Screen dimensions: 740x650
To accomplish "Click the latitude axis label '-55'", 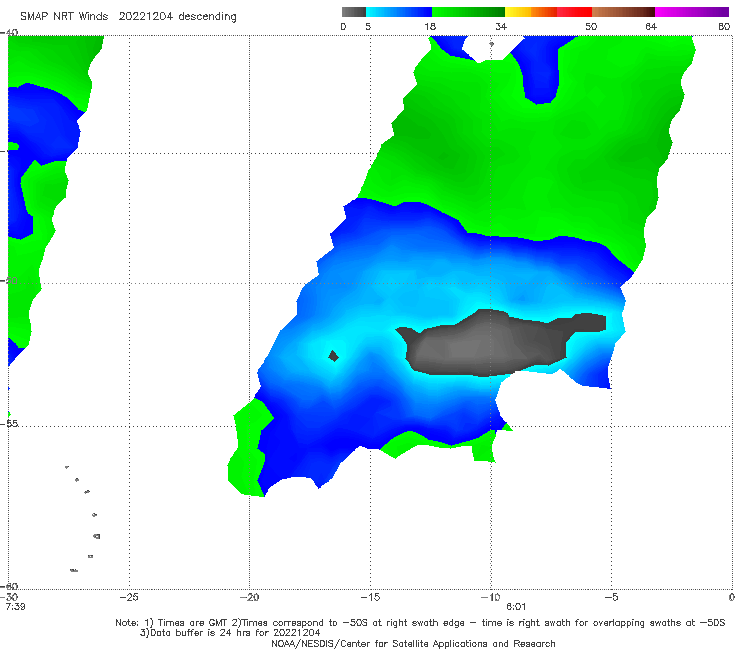I will coord(9,423).
